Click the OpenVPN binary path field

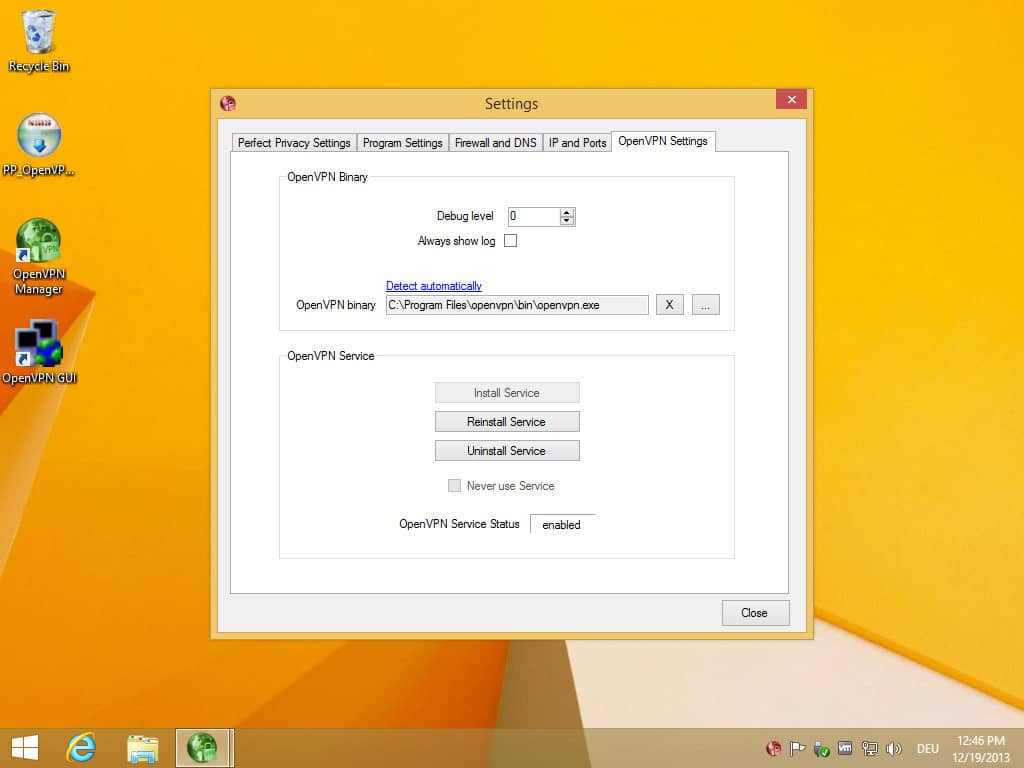(x=517, y=305)
